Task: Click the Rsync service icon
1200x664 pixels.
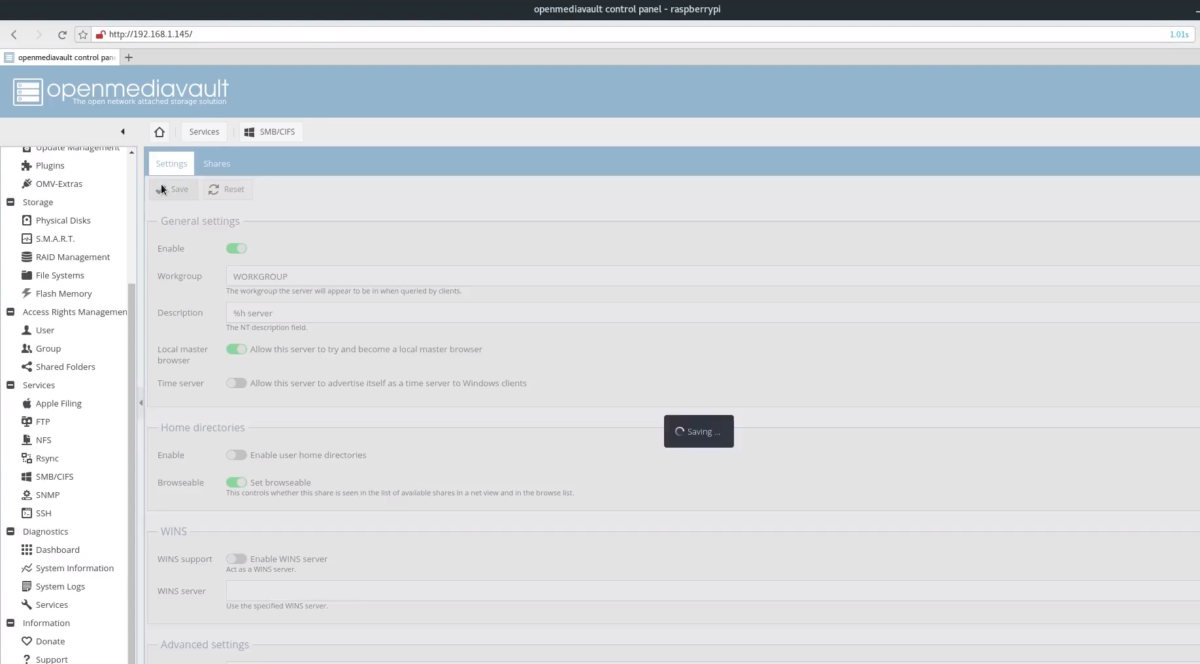Action: [27, 458]
